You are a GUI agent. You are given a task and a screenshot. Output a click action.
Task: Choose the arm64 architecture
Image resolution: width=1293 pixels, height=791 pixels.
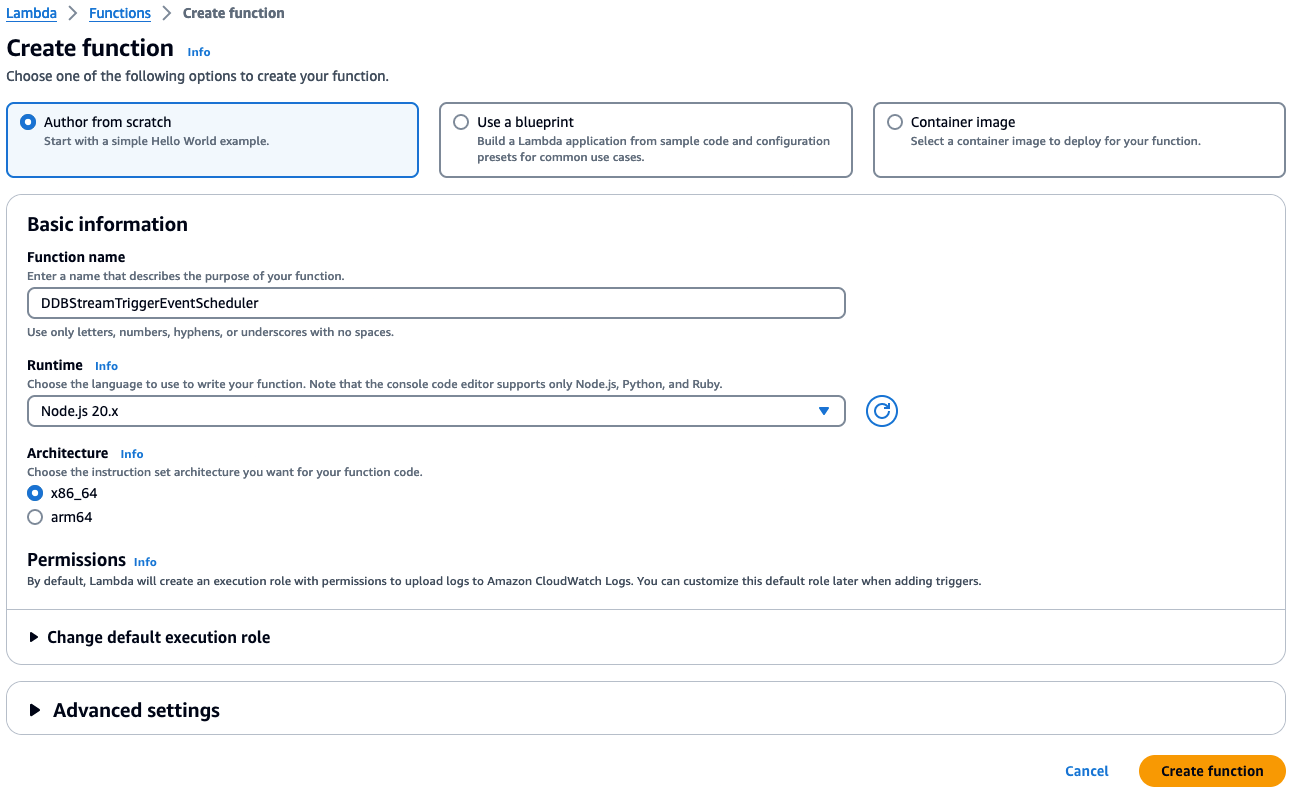(35, 517)
